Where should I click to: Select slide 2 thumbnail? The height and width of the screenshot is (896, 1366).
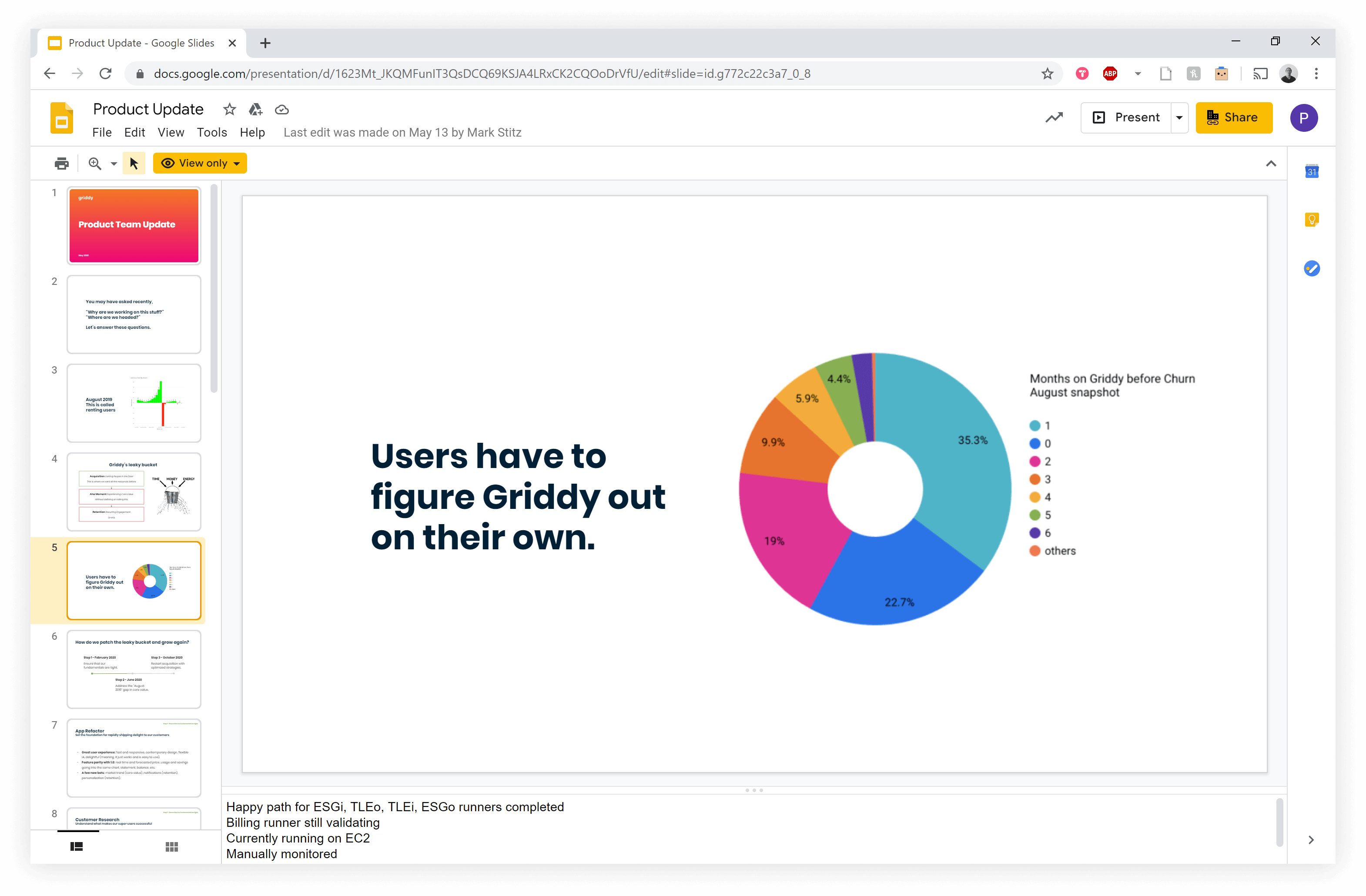134,314
